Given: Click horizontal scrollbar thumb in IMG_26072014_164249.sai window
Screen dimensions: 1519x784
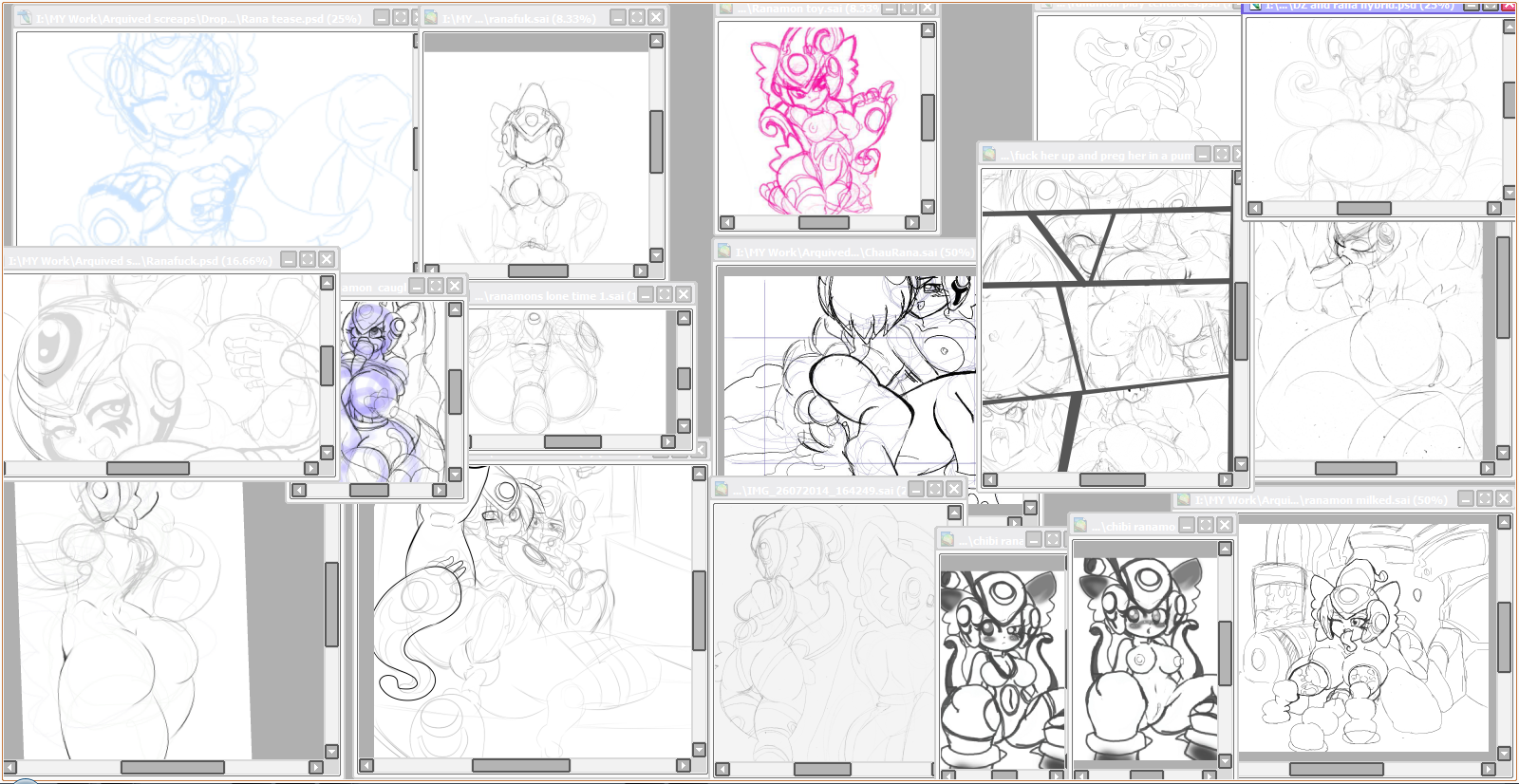Looking at the screenshot, I should click(822, 769).
